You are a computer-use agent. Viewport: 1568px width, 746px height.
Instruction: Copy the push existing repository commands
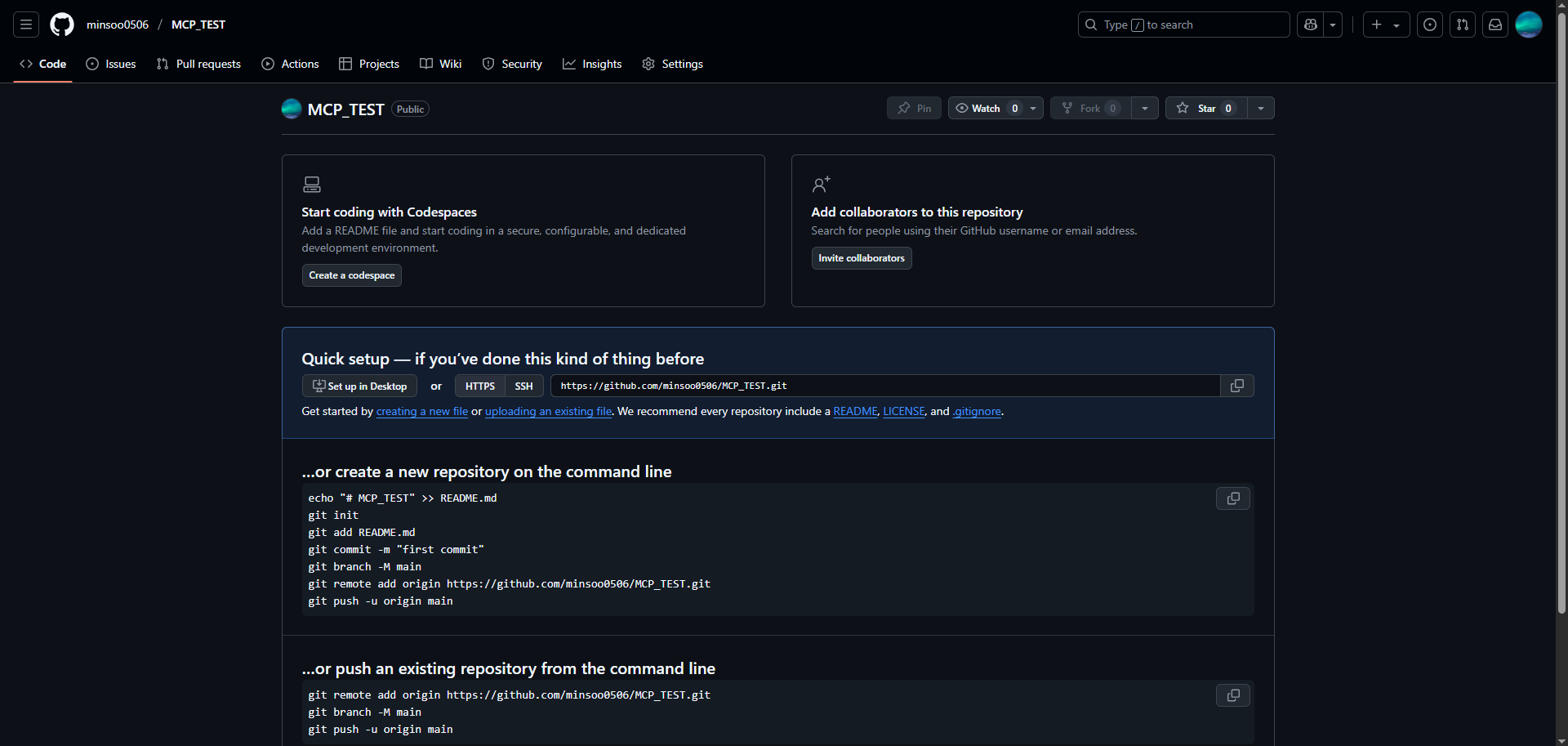point(1233,695)
